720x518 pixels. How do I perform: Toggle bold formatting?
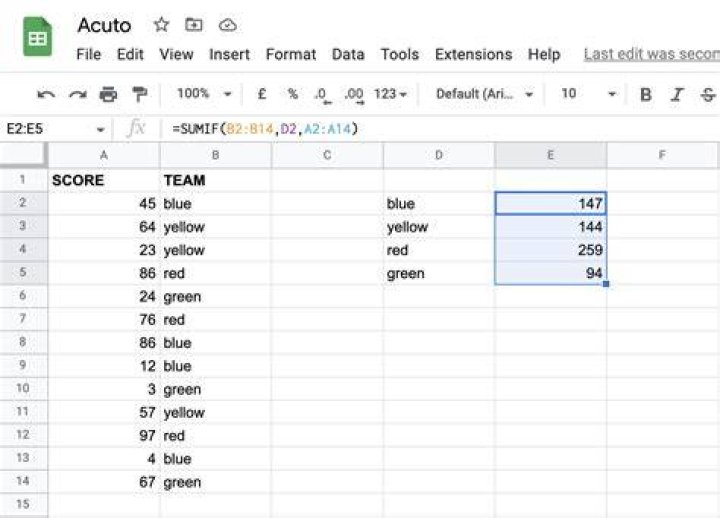pos(646,95)
